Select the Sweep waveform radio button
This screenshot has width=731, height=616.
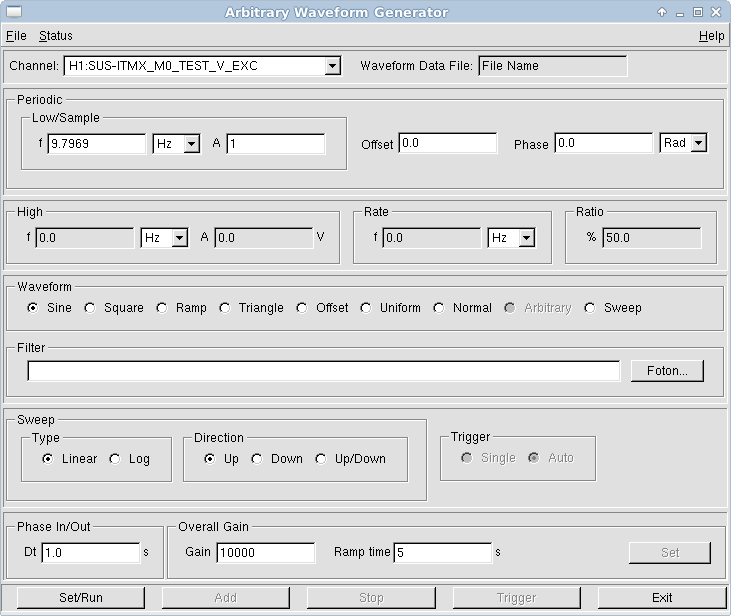pos(590,308)
